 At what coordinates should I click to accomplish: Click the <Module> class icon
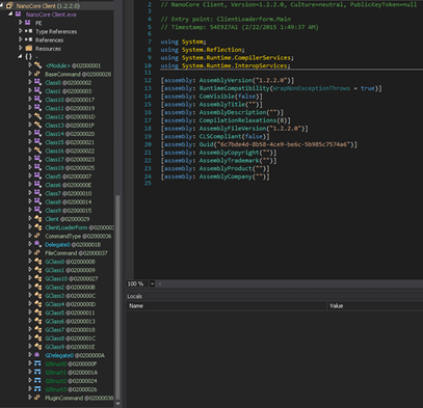(x=38, y=65)
